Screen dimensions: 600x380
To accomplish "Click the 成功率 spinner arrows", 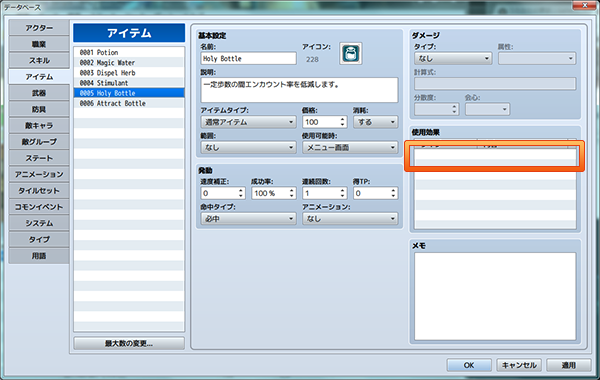I will click(292, 193).
